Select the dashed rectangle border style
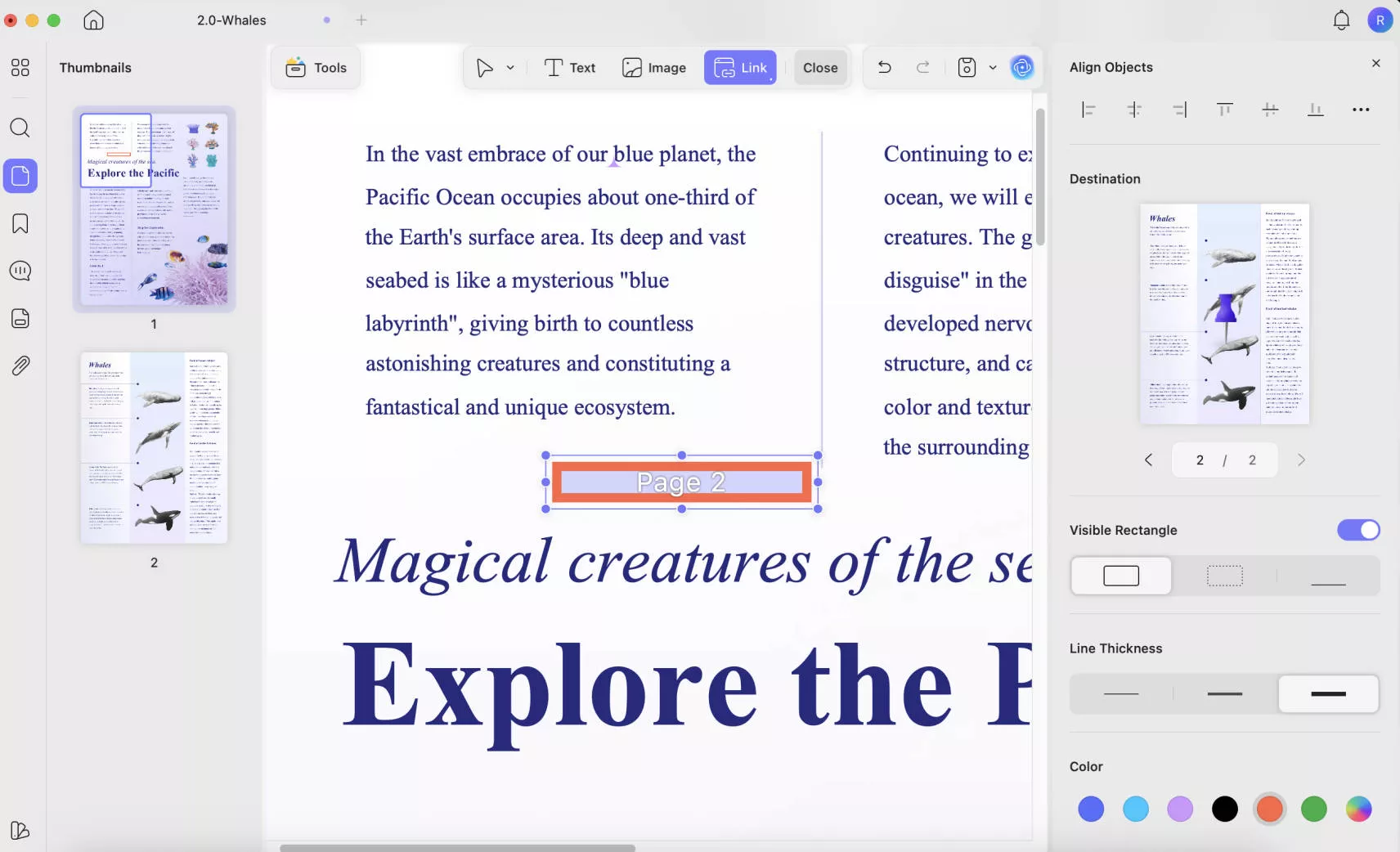The height and width of the screenshot is (852, 1400). (x=1224, y=576)
